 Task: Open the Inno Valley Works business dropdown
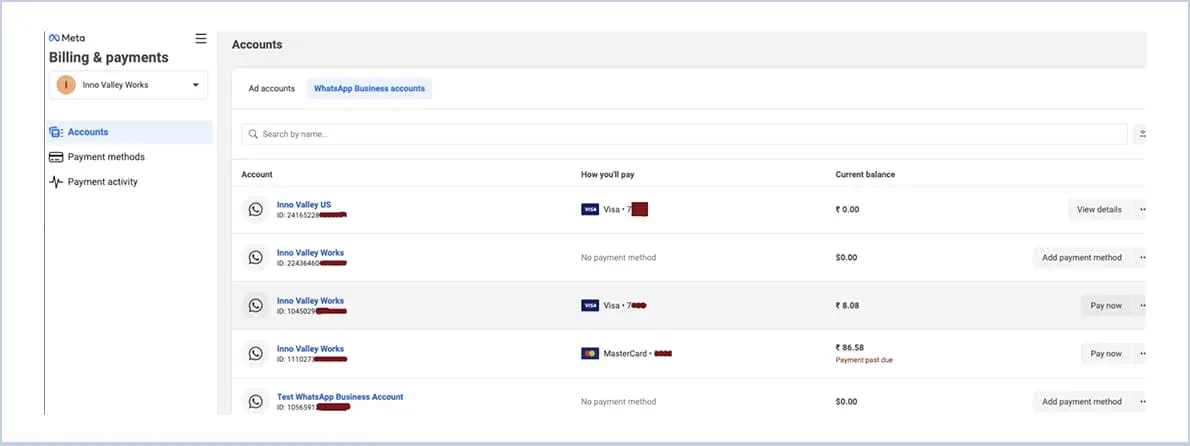[128, 85]
